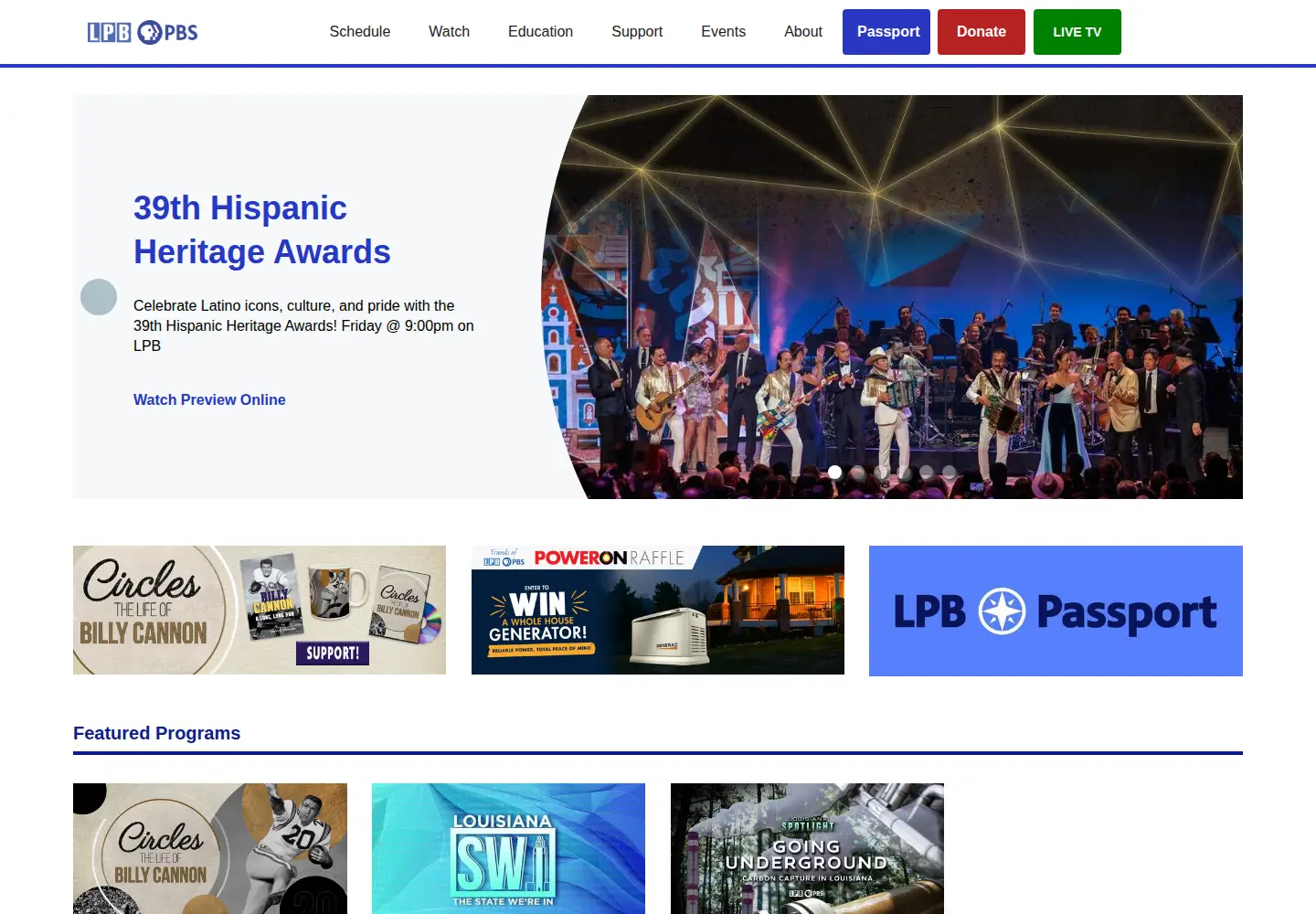Image resolution: width=1316 pixels, height=914 pixels.
Task: Click the gray circular previous-slide button
Action: pyautogui.click(x=99, y=297)
